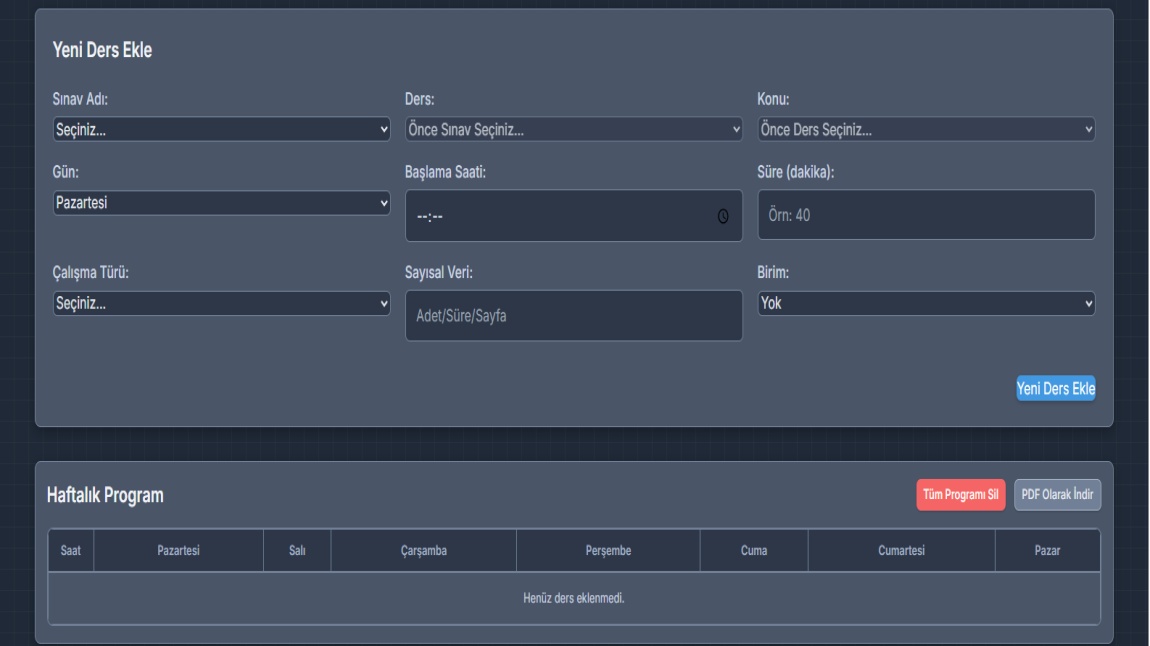
Task: Click the Gün: label
Action: point(65,172)
